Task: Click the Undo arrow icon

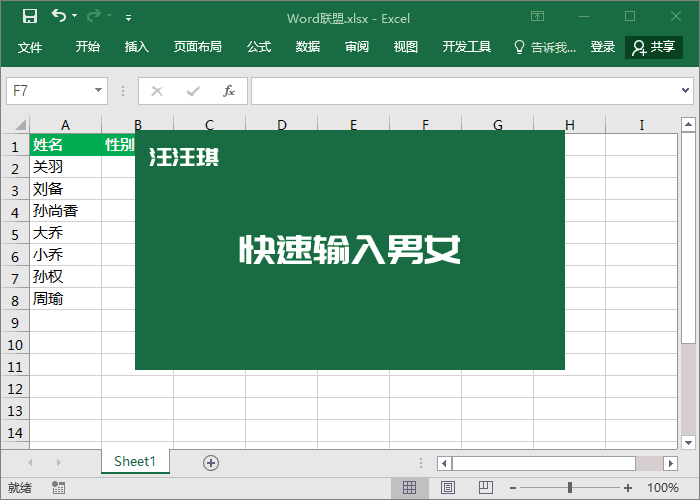Action: point(58,16)
